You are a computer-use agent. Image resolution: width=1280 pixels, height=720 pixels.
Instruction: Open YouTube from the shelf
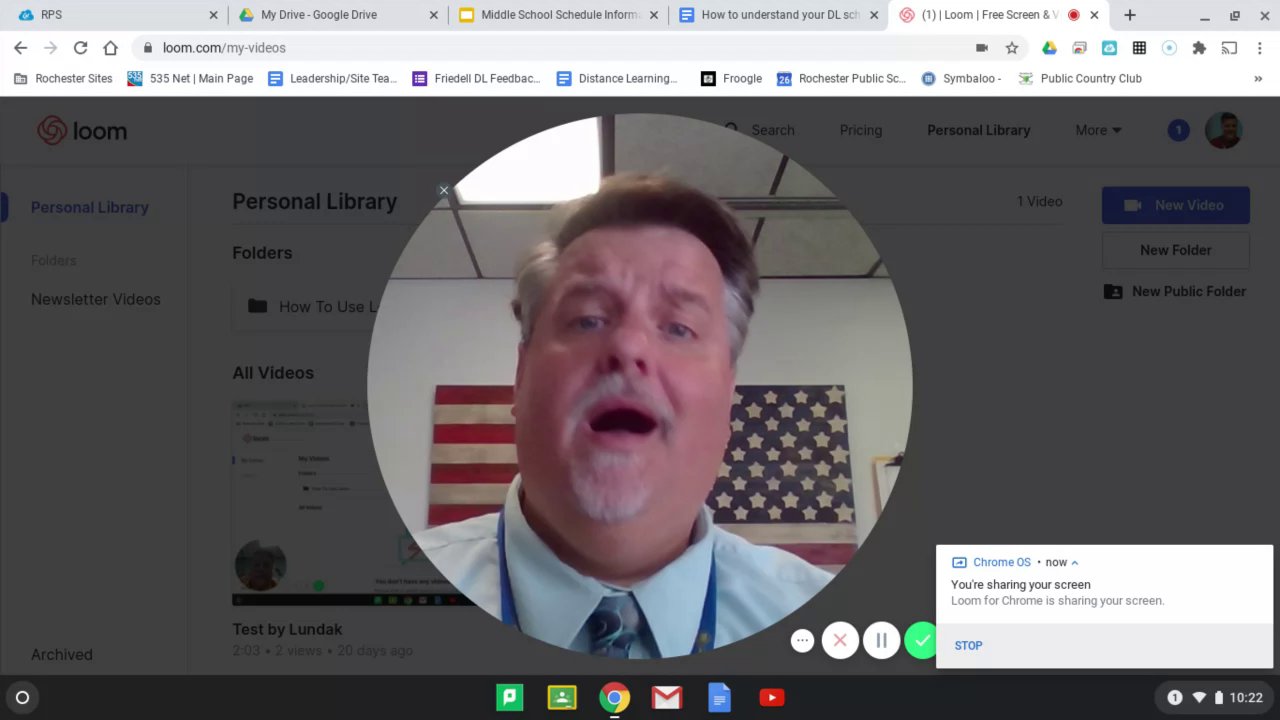pos(771,698)
